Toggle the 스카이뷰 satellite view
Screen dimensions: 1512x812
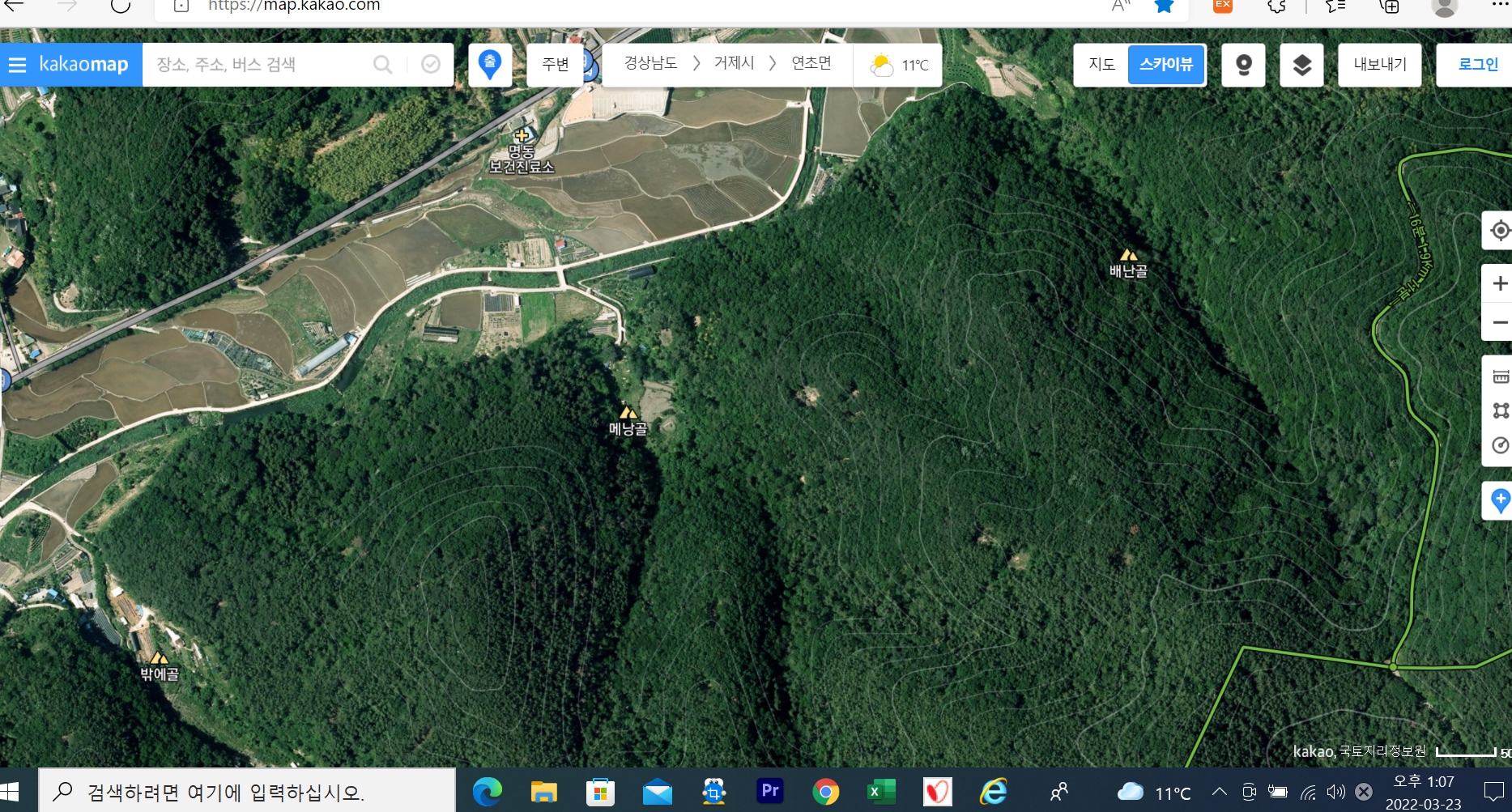pos(1166,65)
